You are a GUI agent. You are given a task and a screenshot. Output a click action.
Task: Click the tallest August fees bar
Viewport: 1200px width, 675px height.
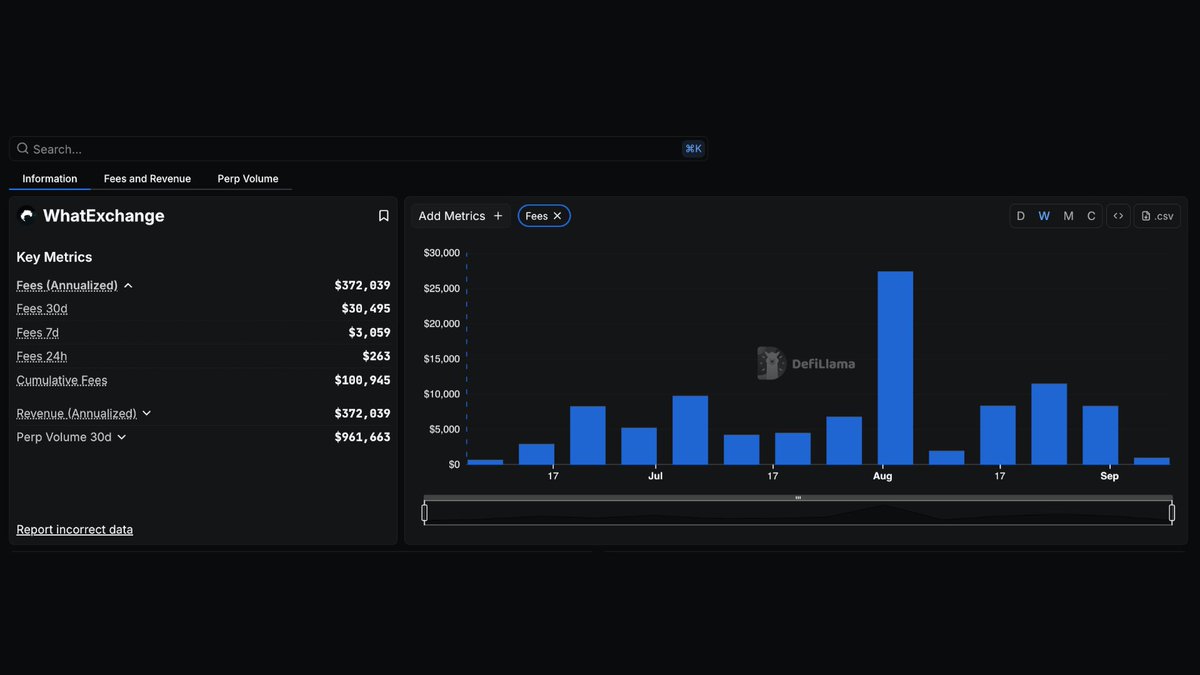point(895,368)
